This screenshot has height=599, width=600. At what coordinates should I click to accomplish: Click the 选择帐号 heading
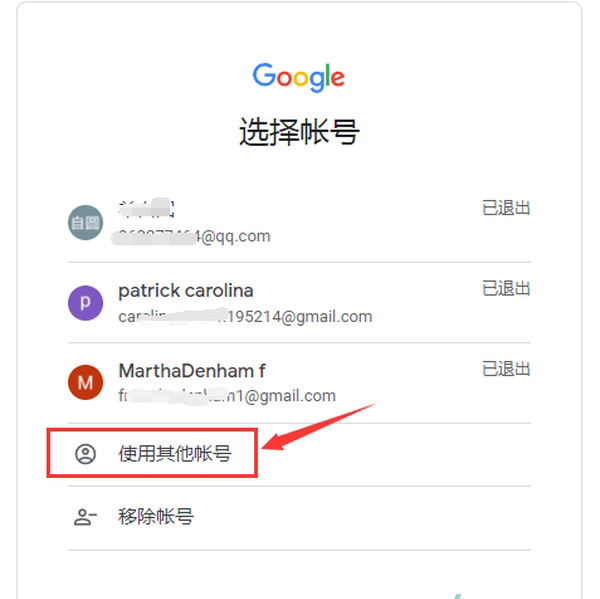pos(299,132)
